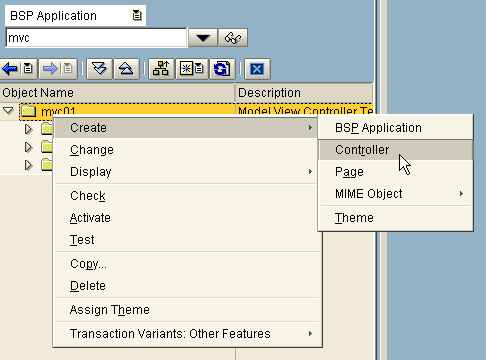Click Model View Controller description cell
This screenshot has height=360, width=486.
[x=305, y=110]
